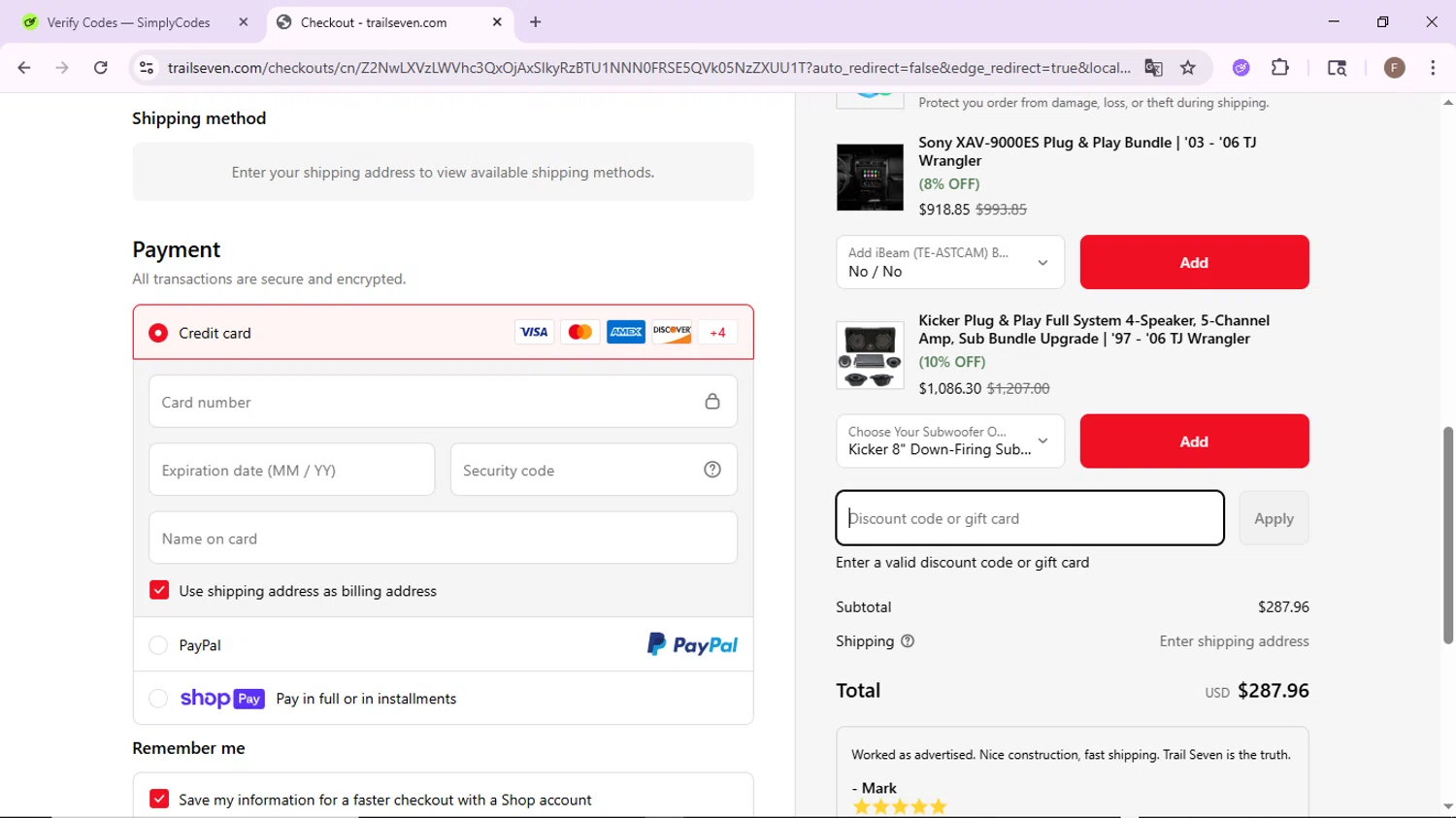Click the Sony XAV-9000ES product thumbnail
The height and width of the screenshot is (818, 1456).
[870, 178]
